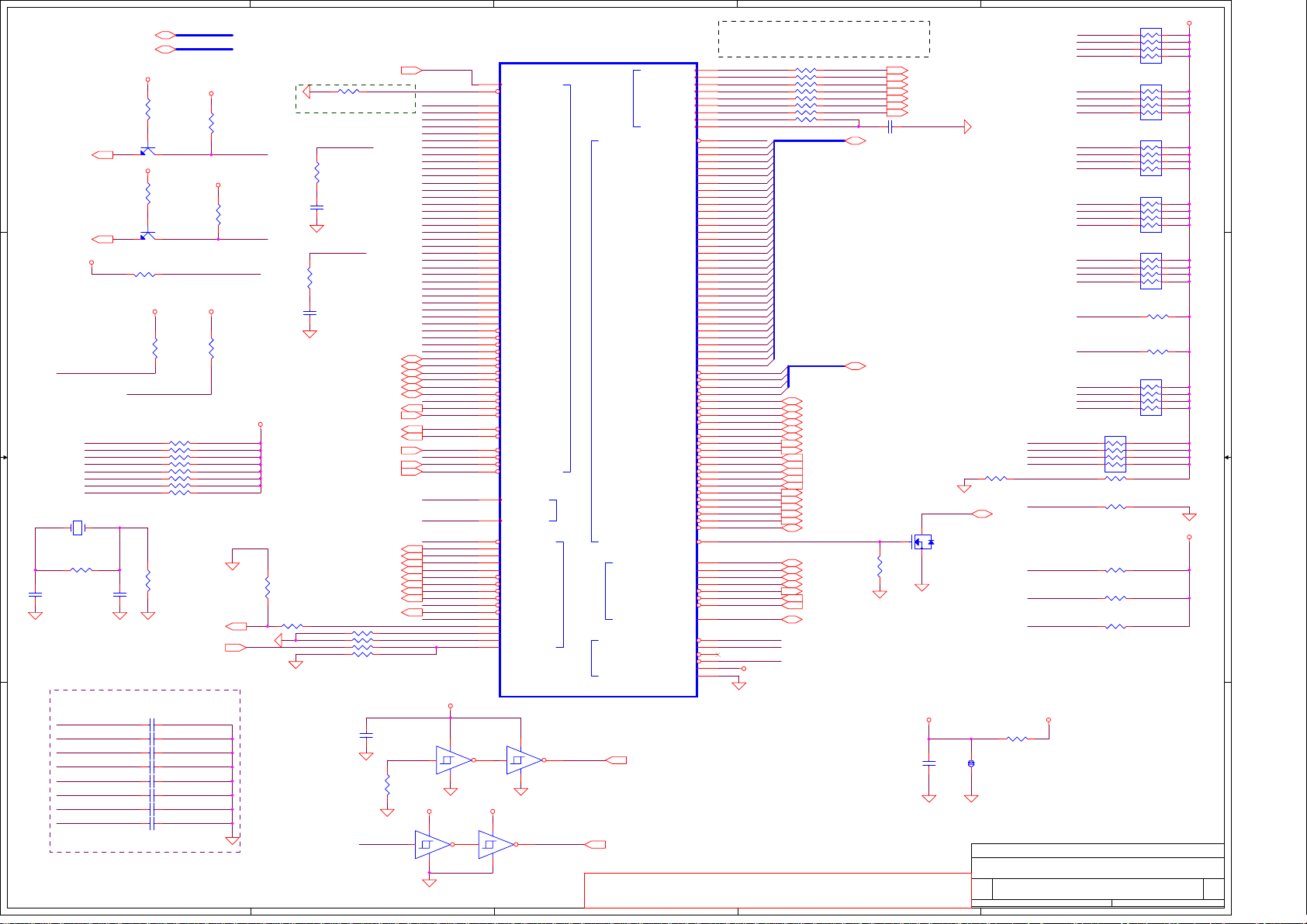Select the blue round test point symbol
The image size is (1307, 924).
pyautogui.click(x=971, y=763)
